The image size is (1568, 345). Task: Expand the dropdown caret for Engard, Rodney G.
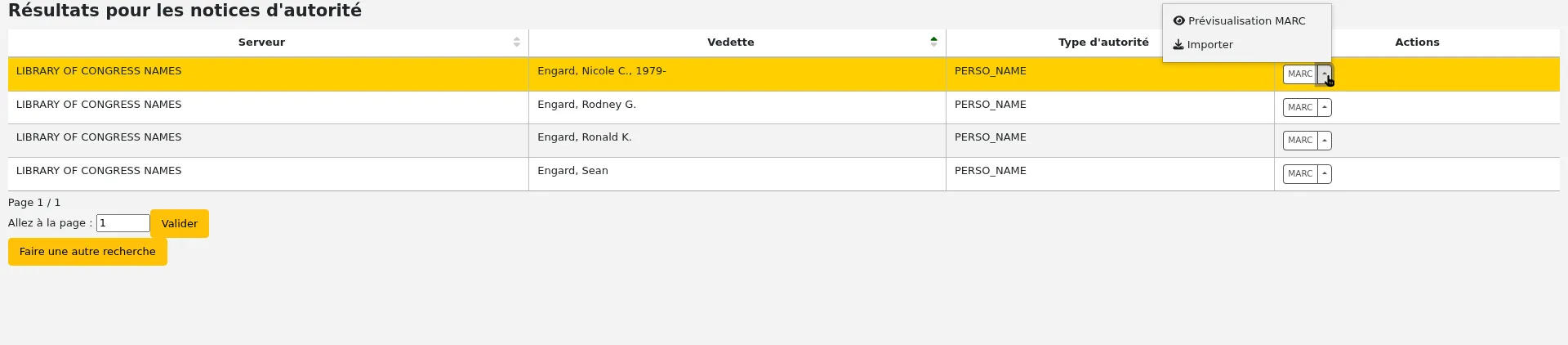click(x=1325, y=108)
